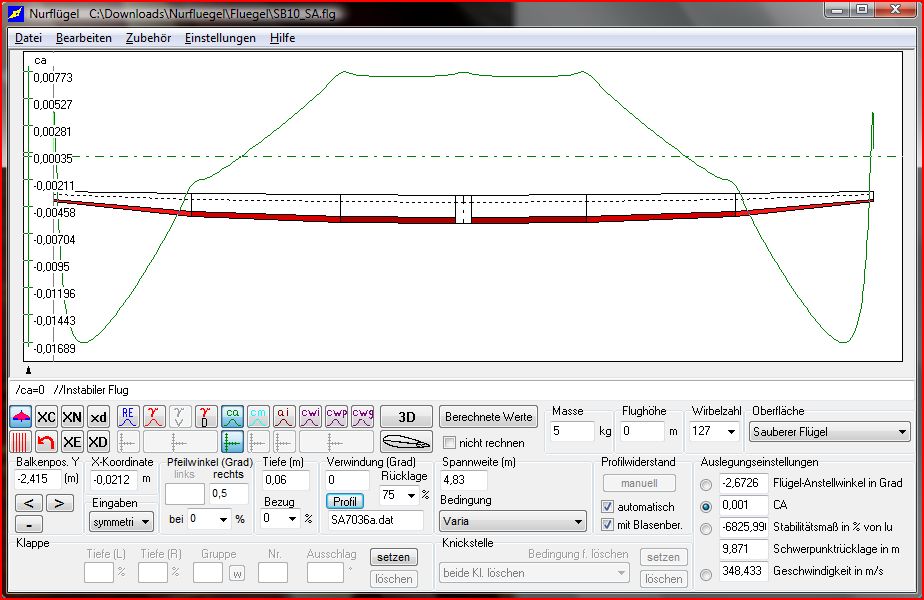Expand the Bedingung 'Varia' dropdown
This screenshot has width=924, height=600.
point(513,521)
